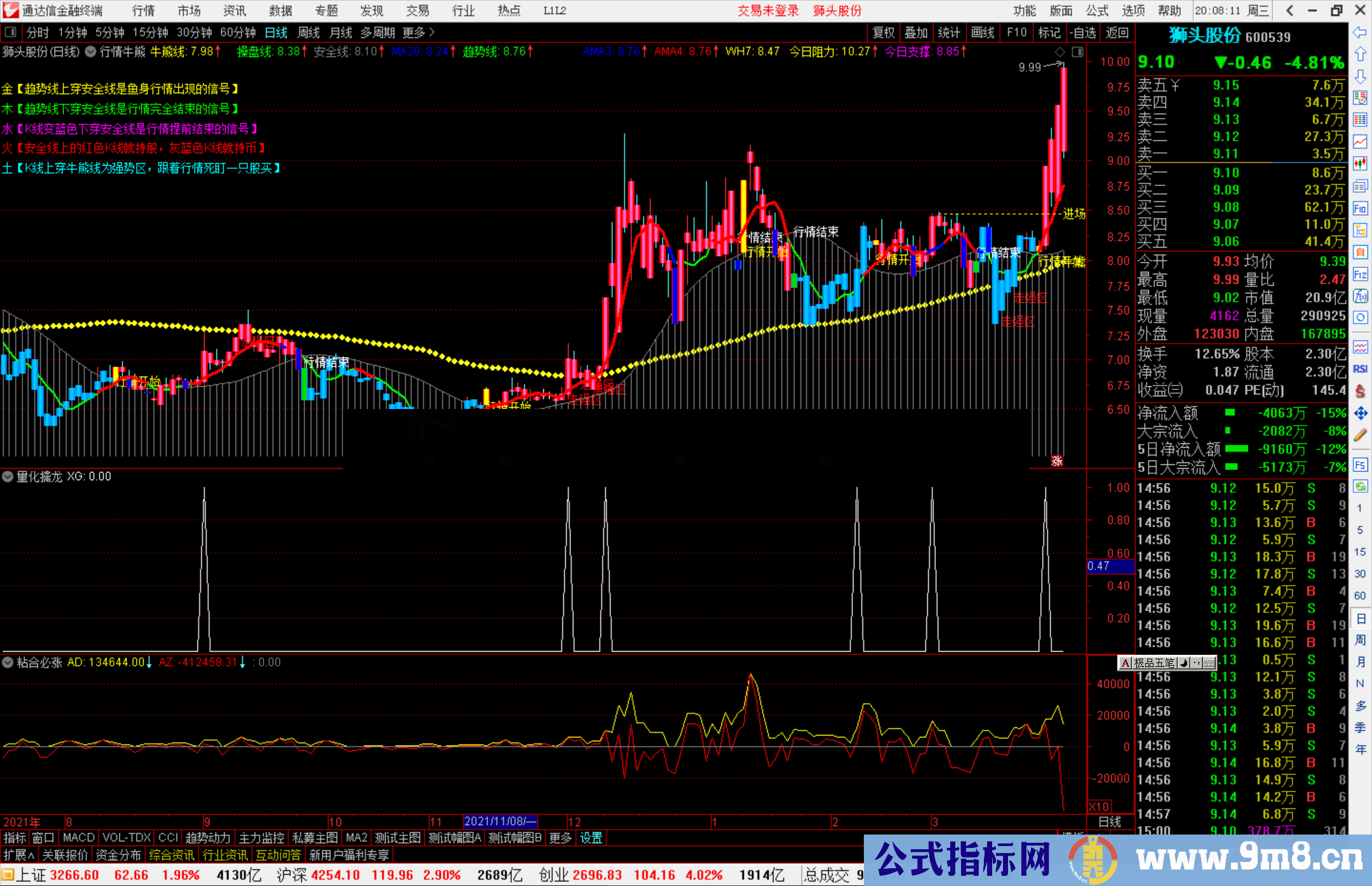Click the 2021/11/08 date marker on timeline
The width and height of the screenshot is (1372, 886).
point(501,821)
